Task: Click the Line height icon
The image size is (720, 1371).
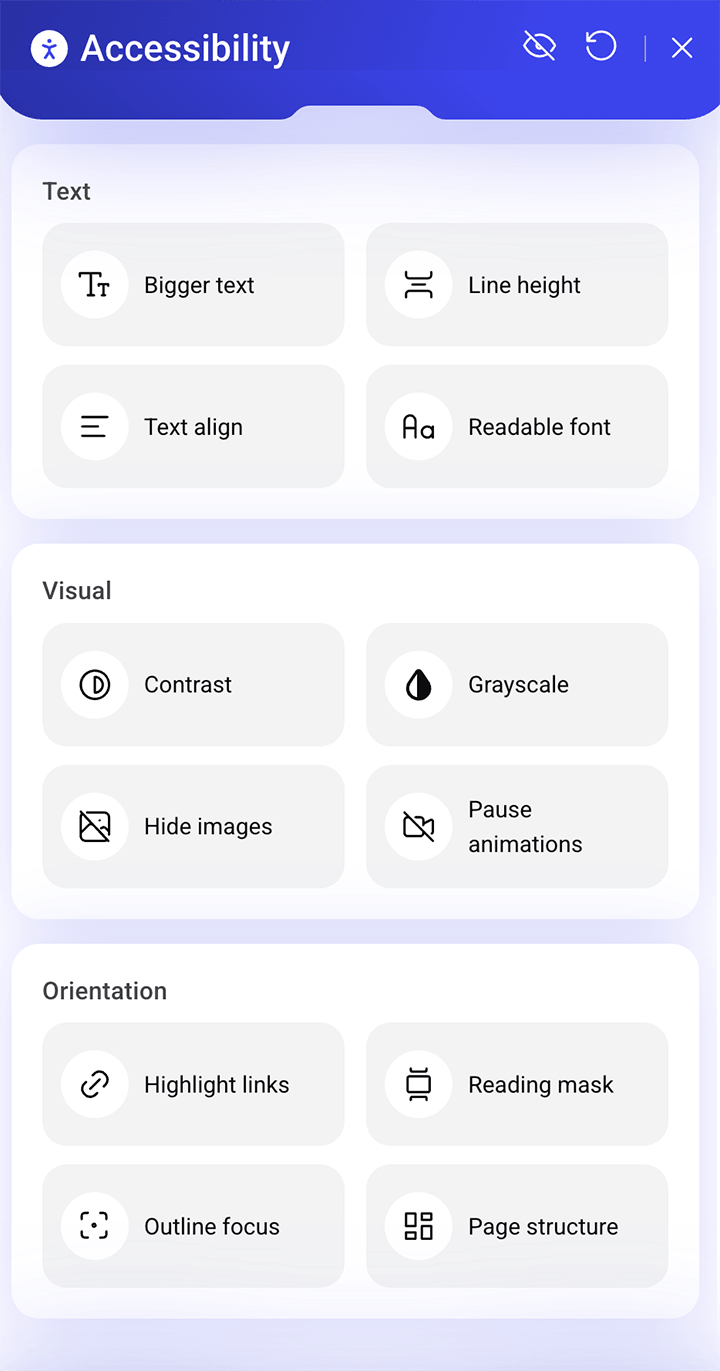Action: pyautogui.click(x=418, y=285)
